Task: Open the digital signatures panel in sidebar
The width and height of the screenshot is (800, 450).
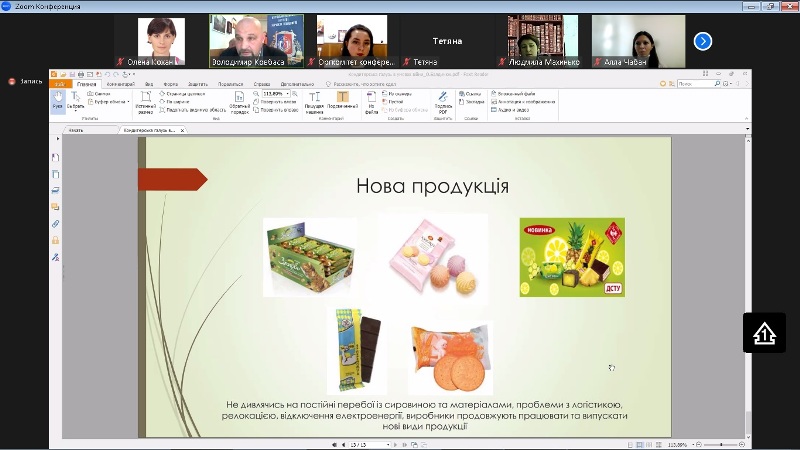Action: coord(56,257)
